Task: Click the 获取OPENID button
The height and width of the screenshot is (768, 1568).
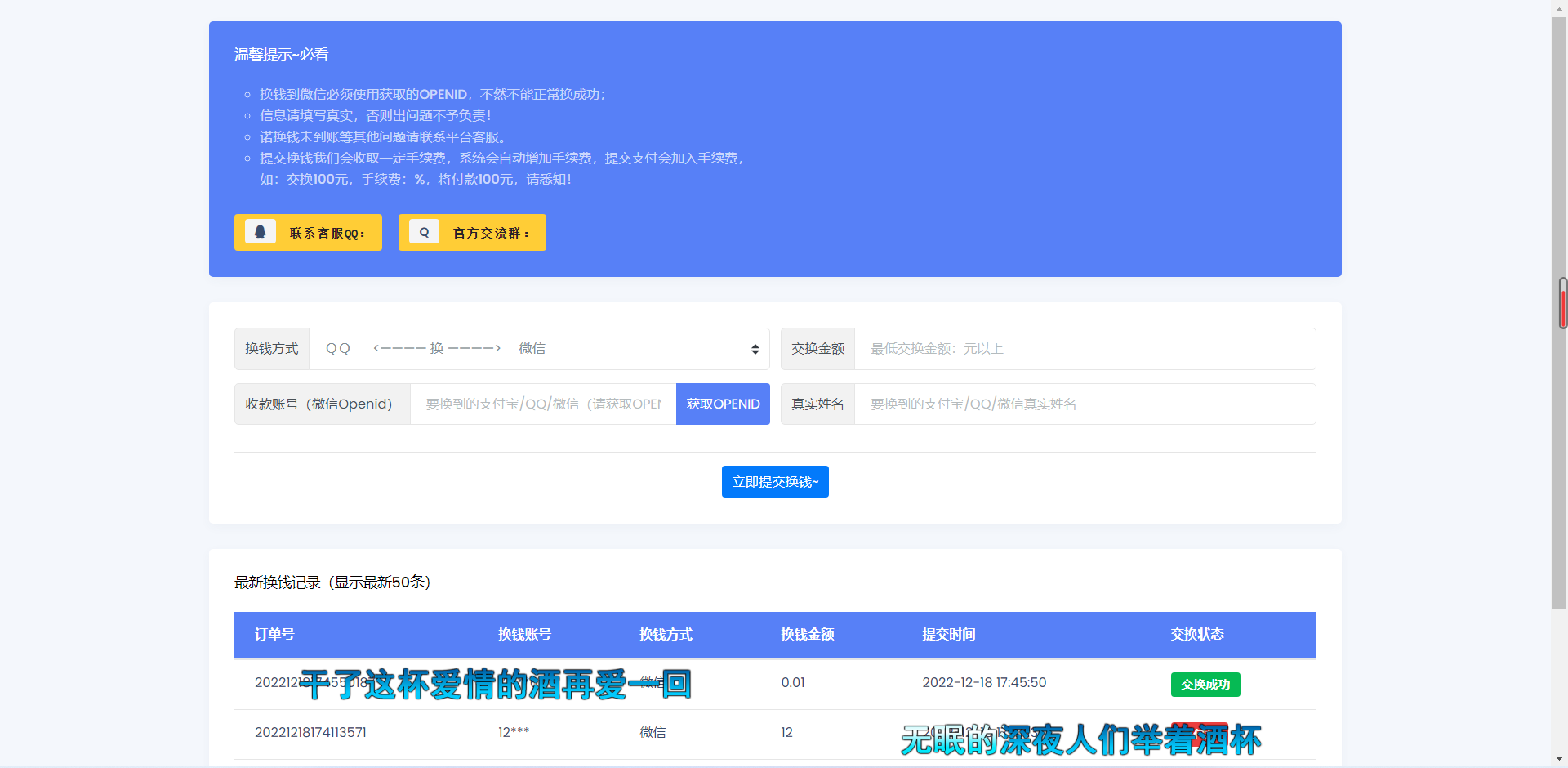Action: click(x=723, y=404)
